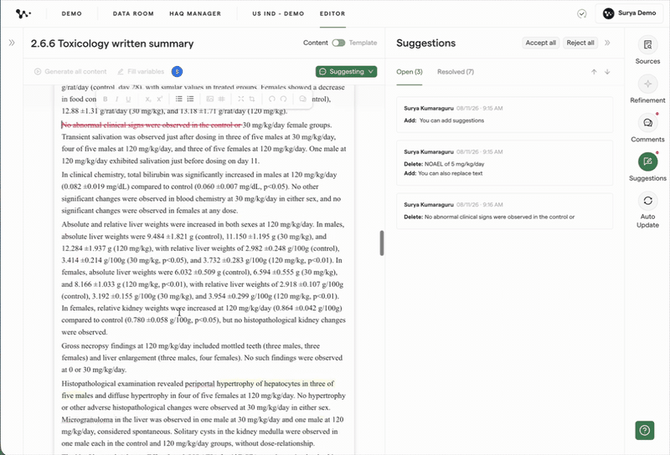Insert an image via toolbar icon
The height and width of the screenshot is (455, 670).
pyautogui.click(x=210, y=99)
